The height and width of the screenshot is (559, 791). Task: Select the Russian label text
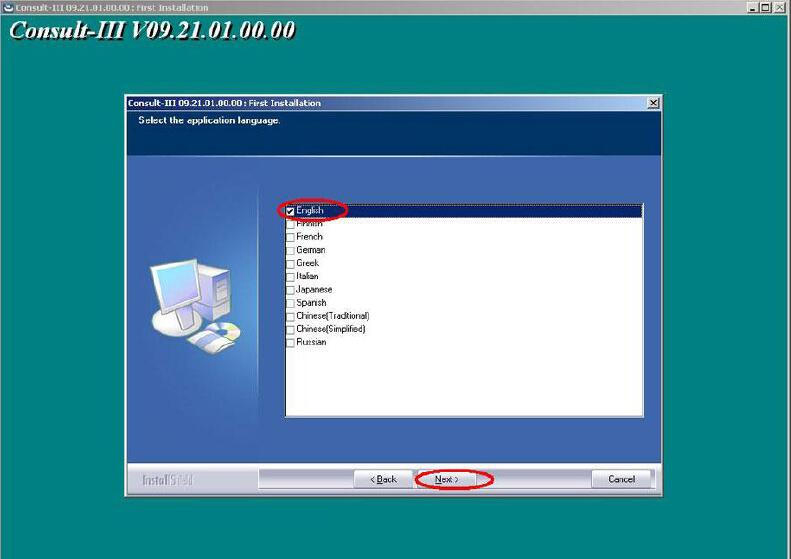click(x=311, y=342)
